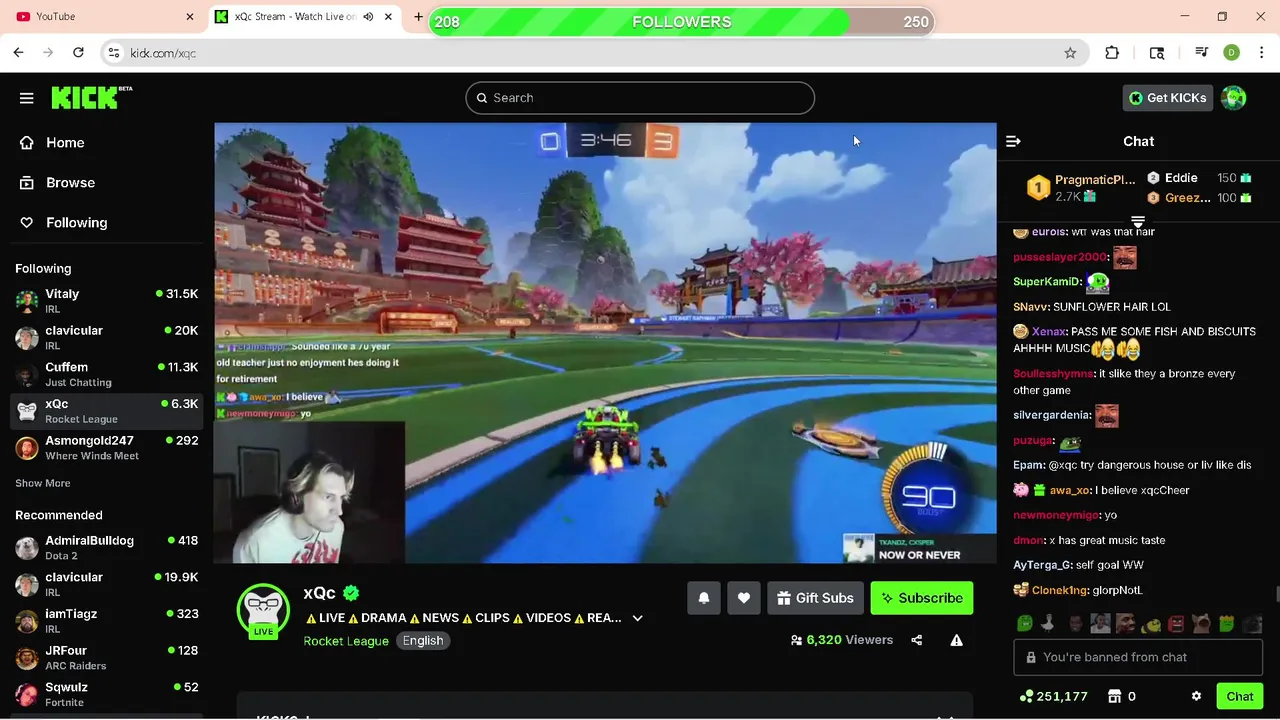Screen dimensions: 1280x720
Task: Select PragmaticPl top gifter entry
Action: tap(1083, 187)
